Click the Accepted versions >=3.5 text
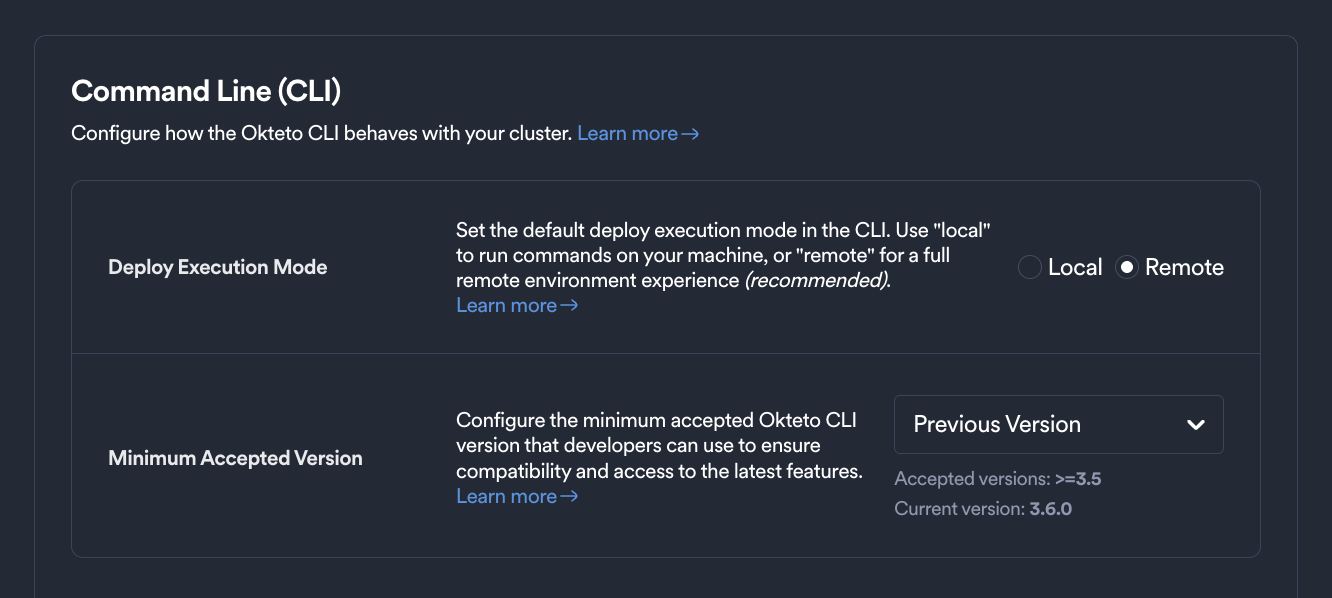1332x598 pixels. click(x=997, y=479)
